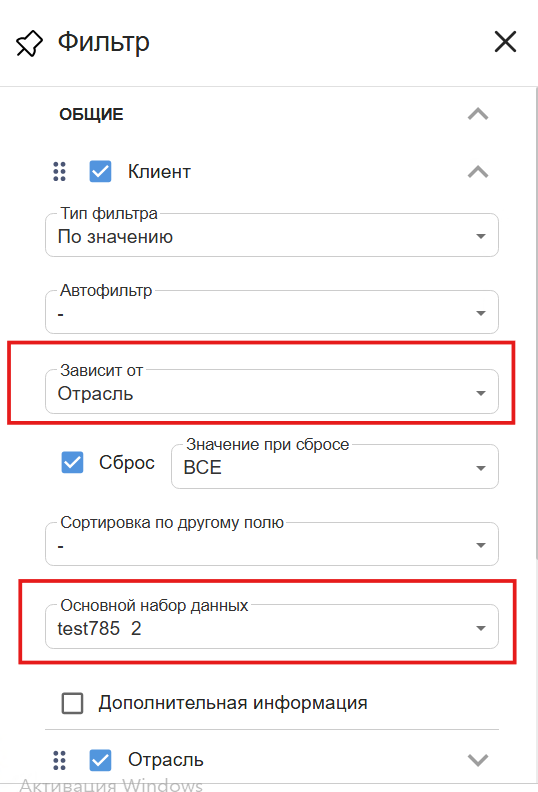
Task: Collapse the Клиент filter settings
Action: click(x=478, y=172)
